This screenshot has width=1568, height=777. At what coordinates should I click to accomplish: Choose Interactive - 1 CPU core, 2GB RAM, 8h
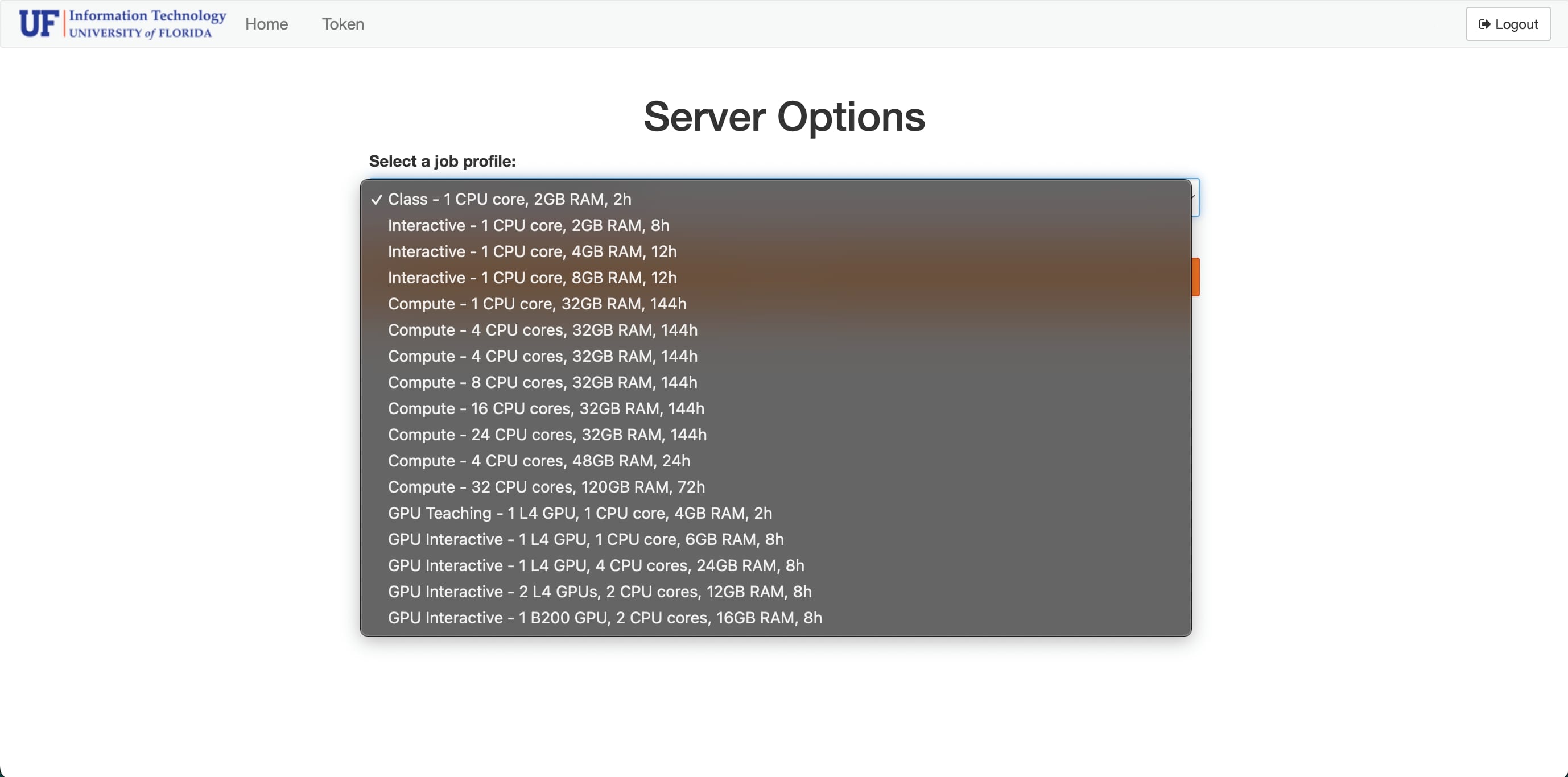775,225
